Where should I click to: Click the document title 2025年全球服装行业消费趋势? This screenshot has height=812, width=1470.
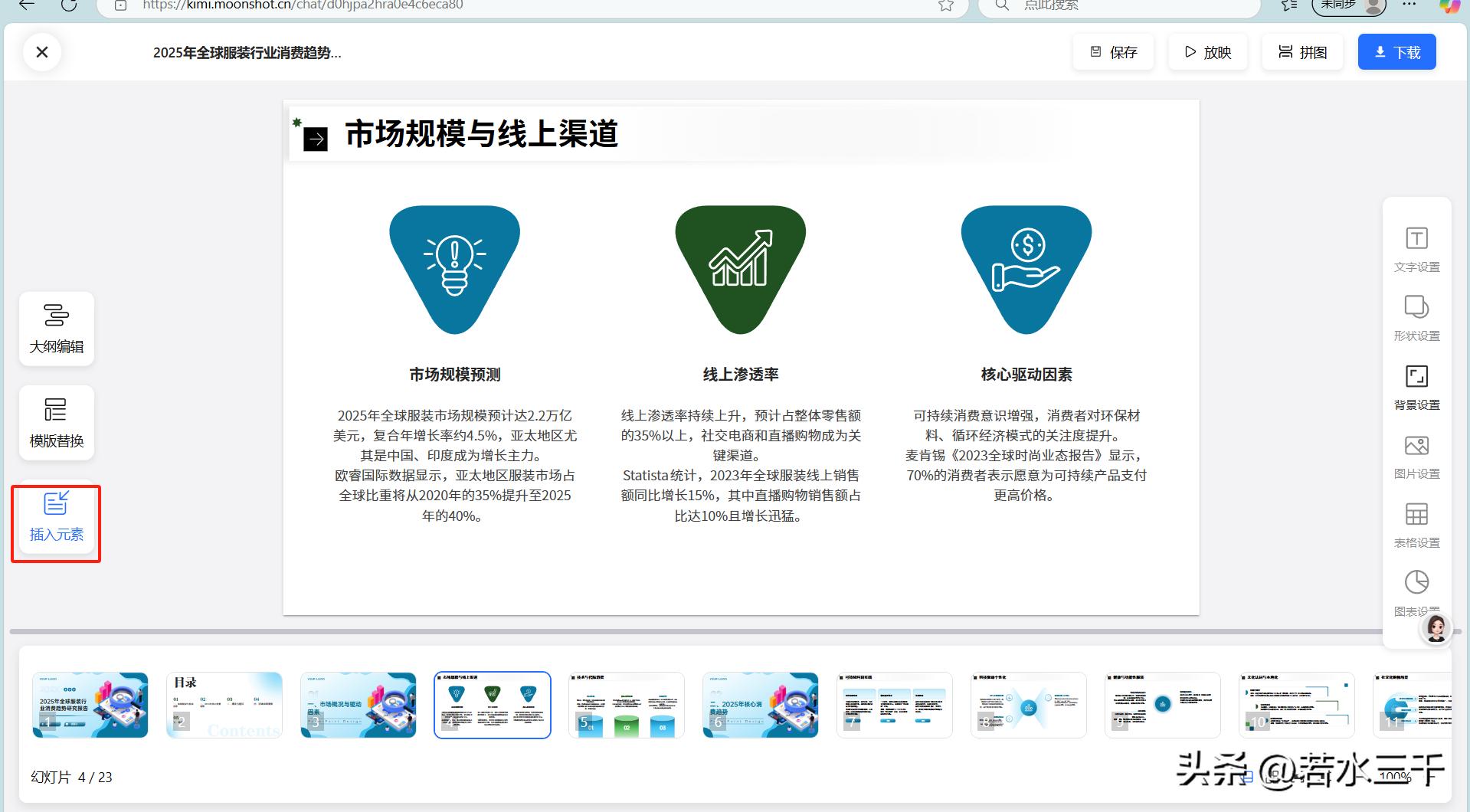pos(247,53)
